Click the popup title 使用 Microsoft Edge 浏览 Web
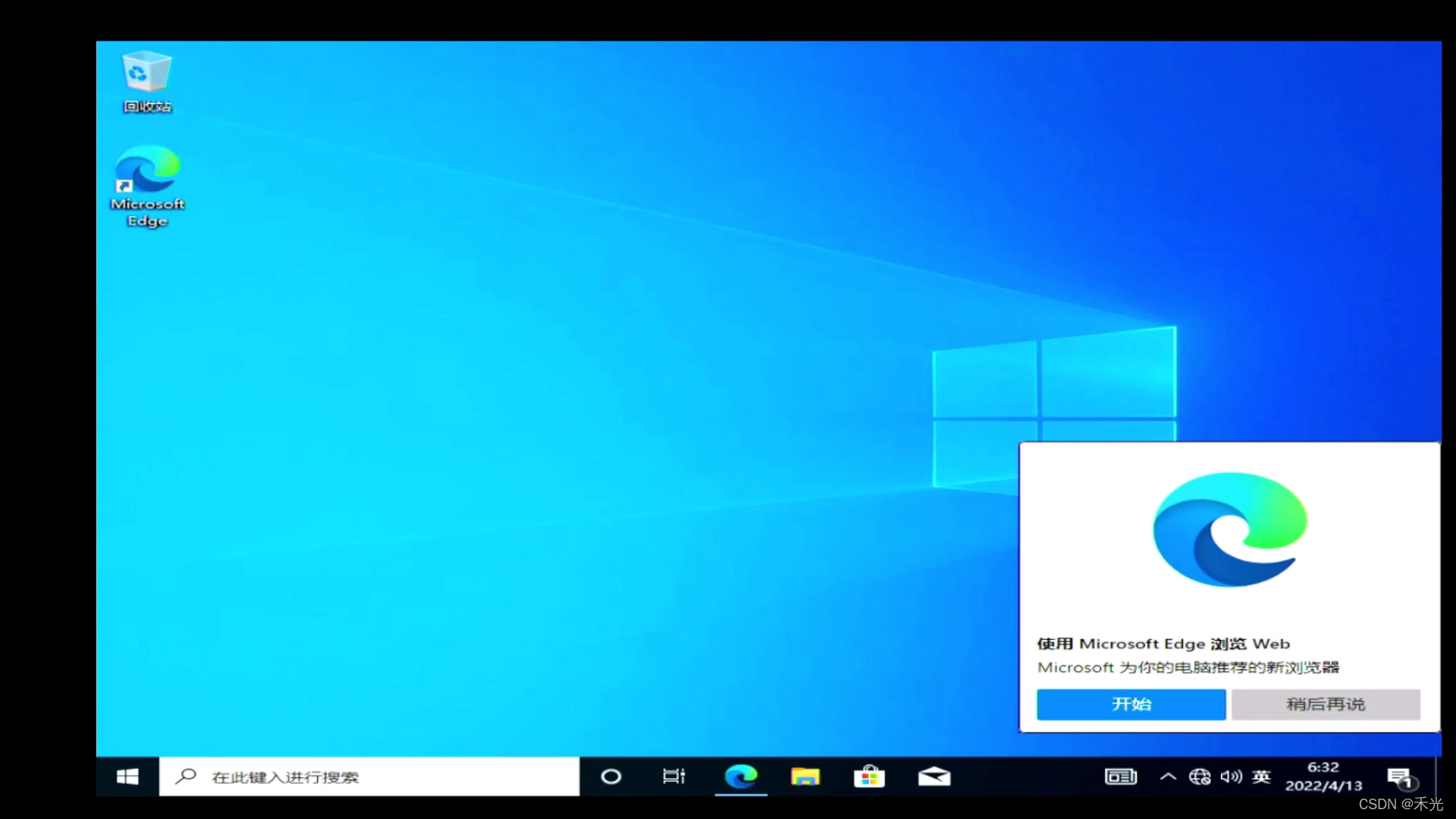This screenshot has height=819, width=1456. pos(1163,644)
